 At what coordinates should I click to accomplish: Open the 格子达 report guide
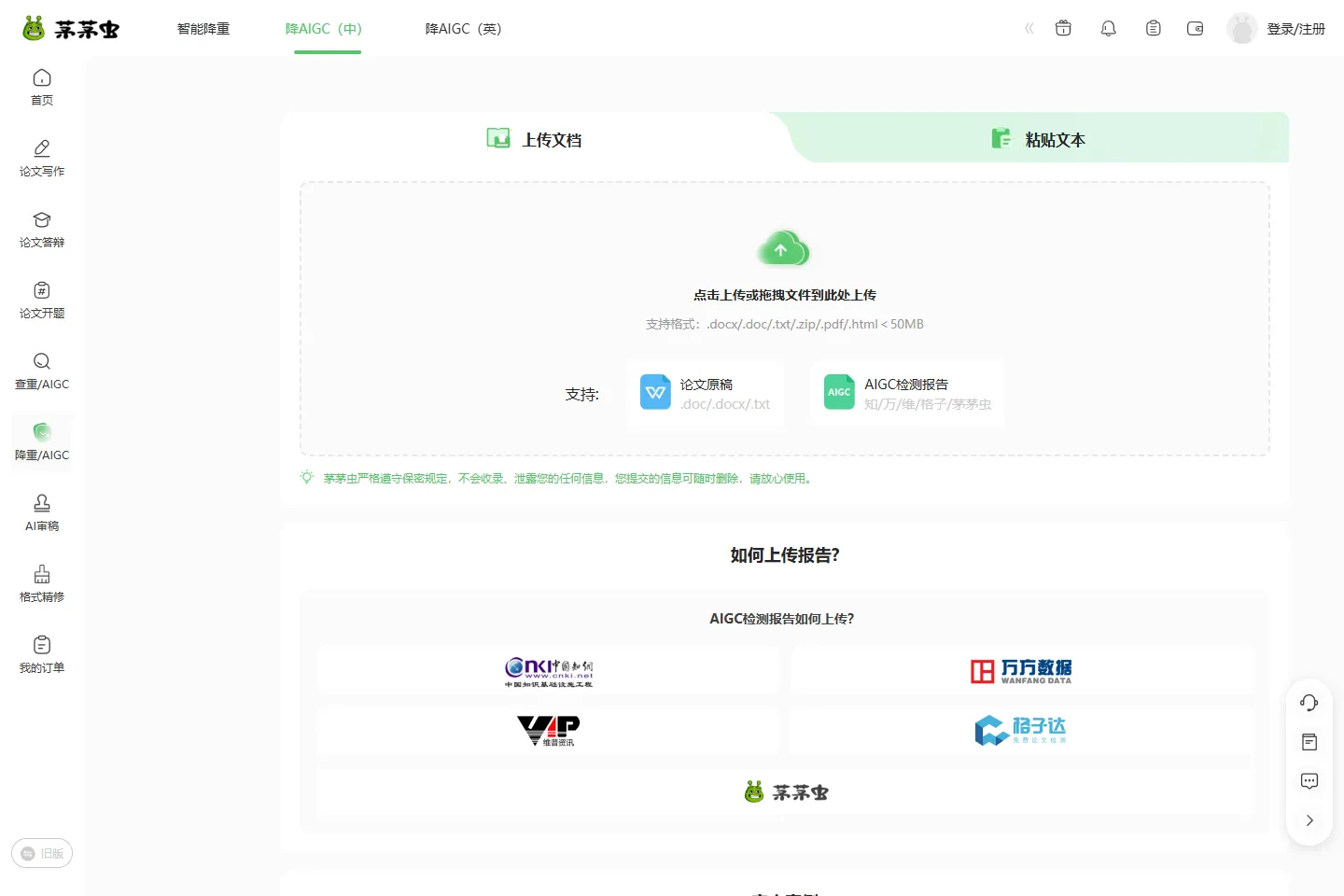tap(1022, 730)
